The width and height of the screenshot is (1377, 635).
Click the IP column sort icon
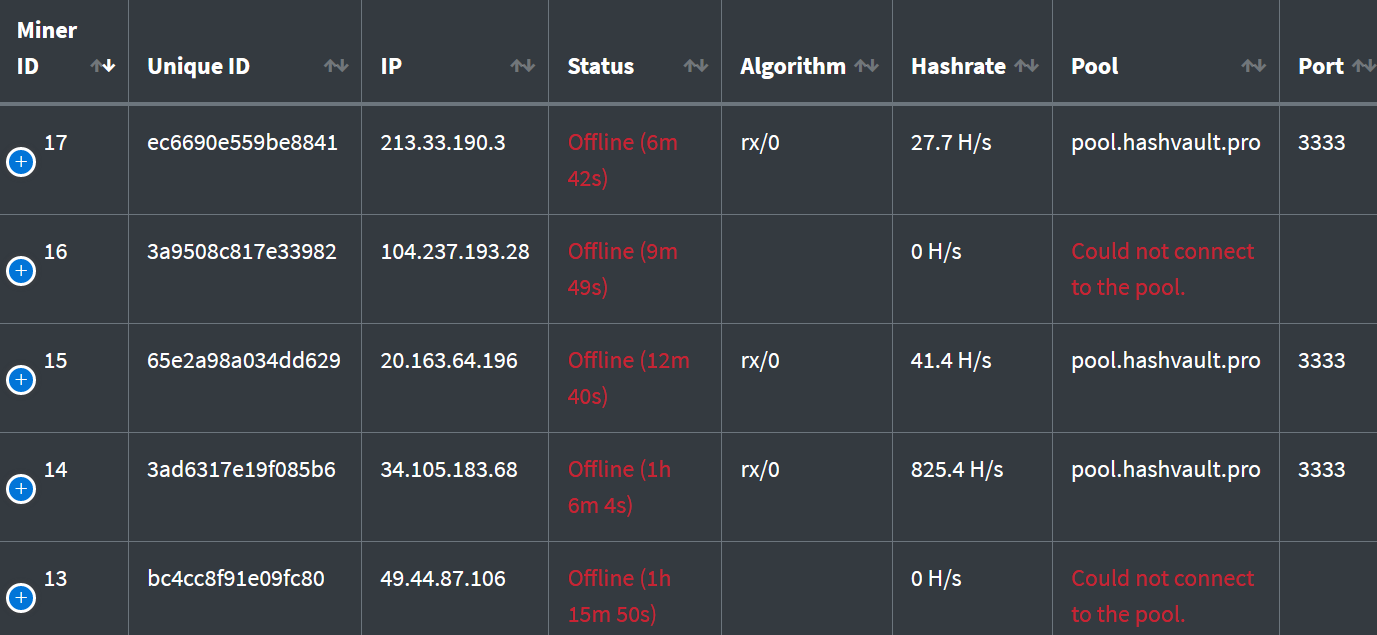tap(522, 66)
